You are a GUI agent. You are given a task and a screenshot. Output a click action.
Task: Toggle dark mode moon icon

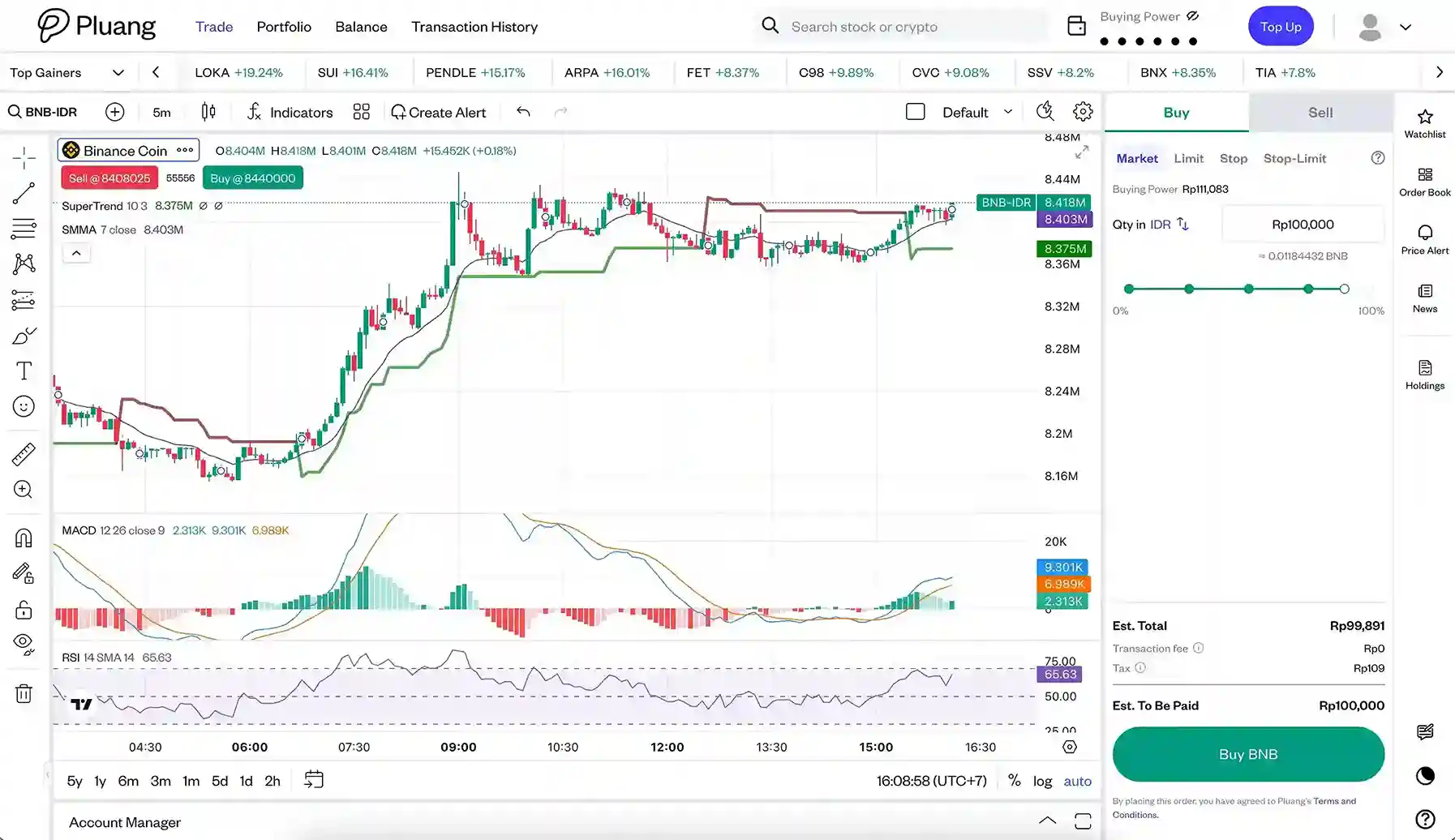(1425, 776)
